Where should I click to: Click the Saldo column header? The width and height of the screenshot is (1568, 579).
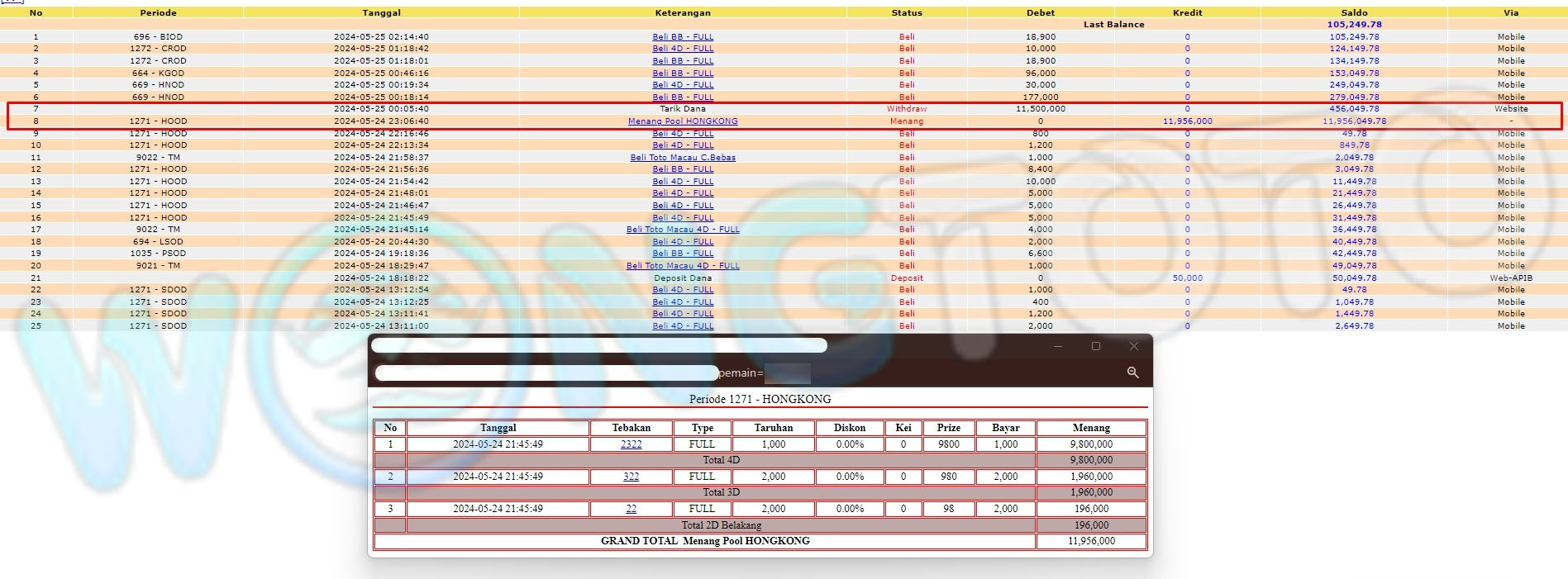1353,12
